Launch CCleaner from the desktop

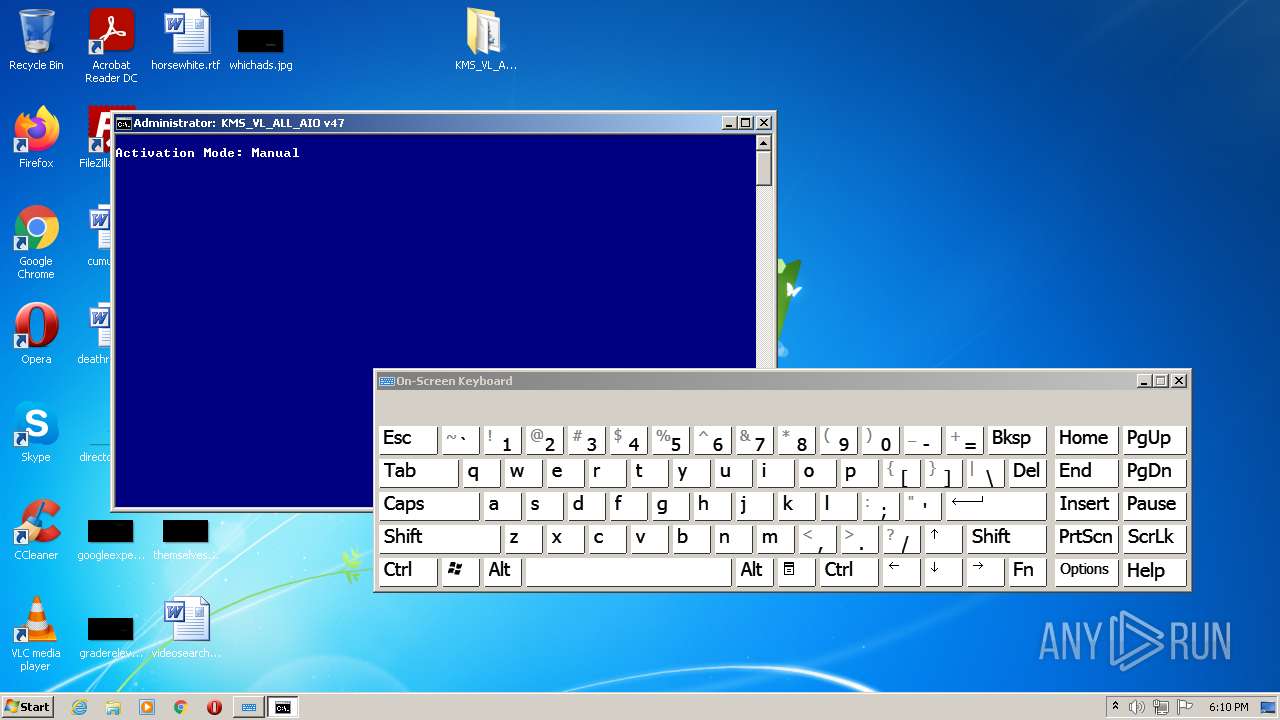point(36,530)
